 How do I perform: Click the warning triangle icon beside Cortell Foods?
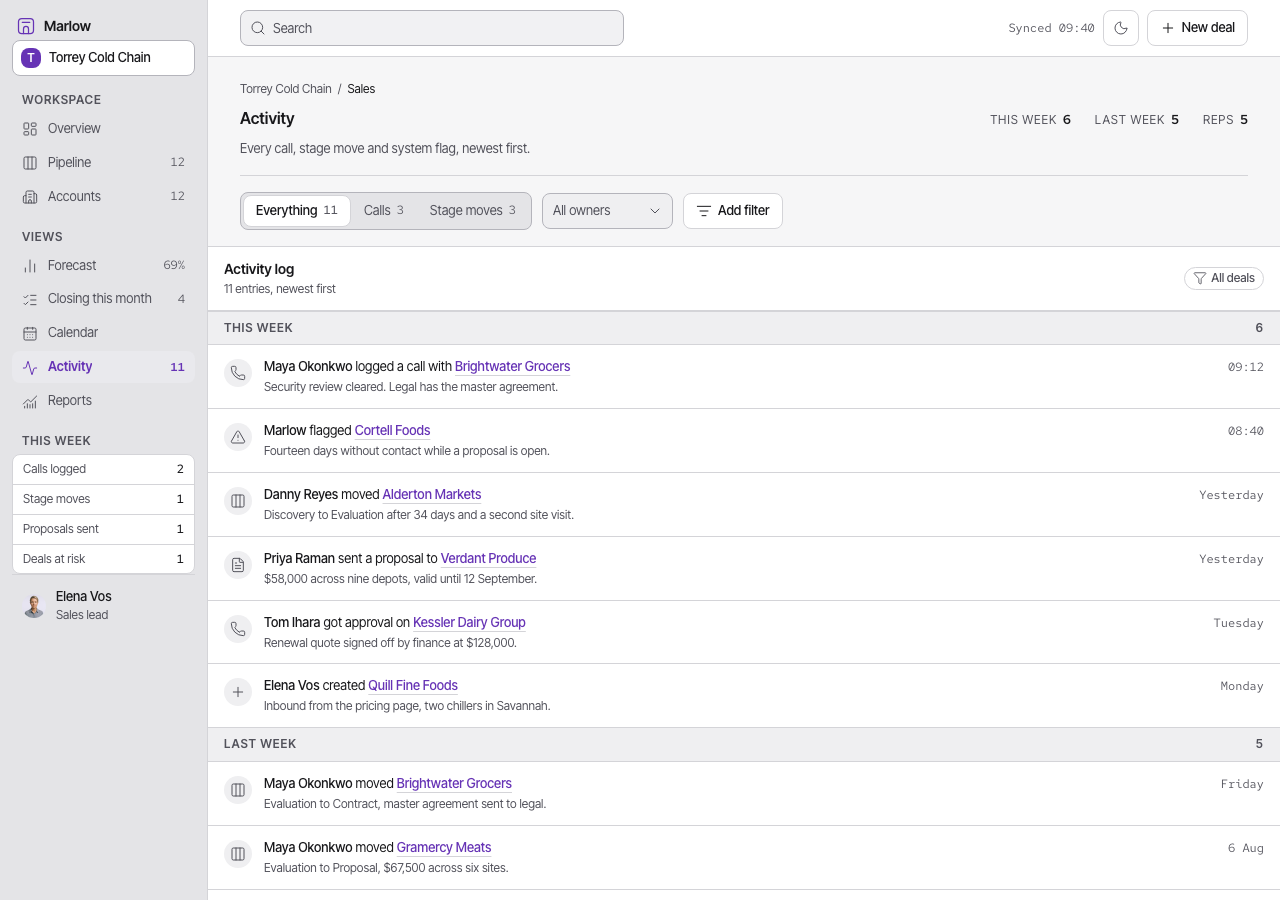click(x=238, y=437)
